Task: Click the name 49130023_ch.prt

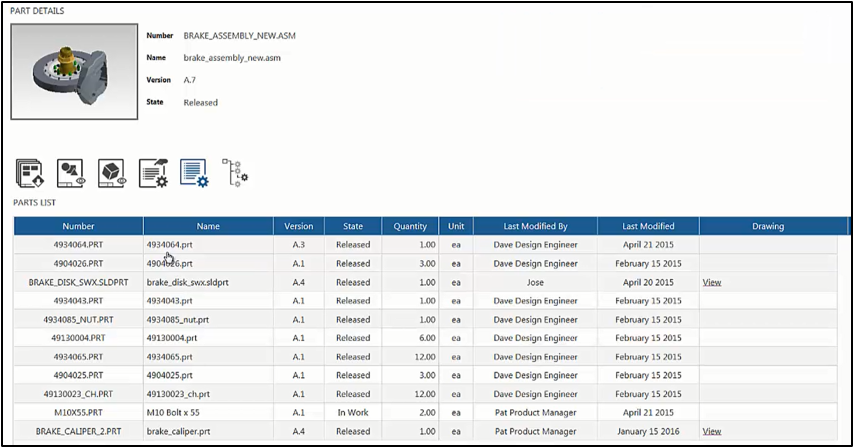Action: (x=178, y=394)
